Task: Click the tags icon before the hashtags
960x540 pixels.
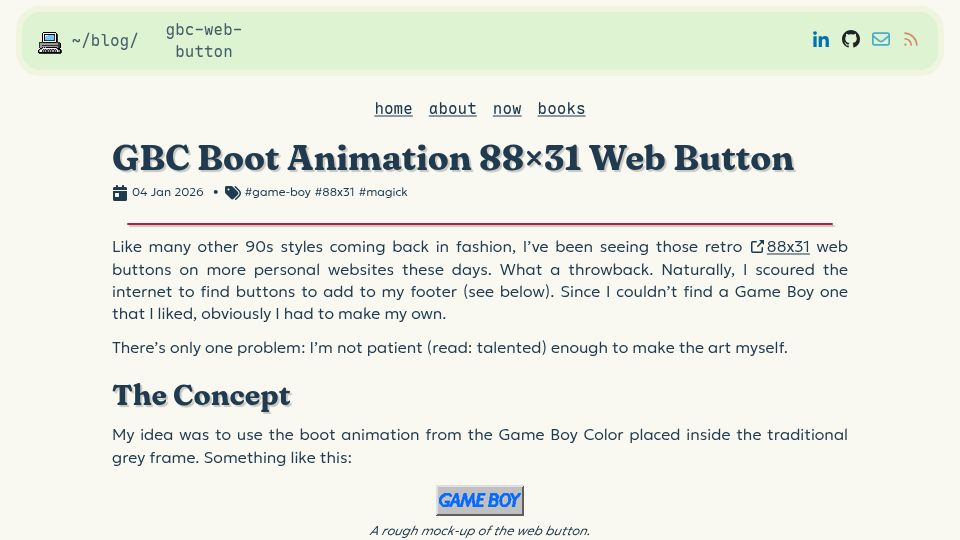Action: tap(233, 193)
